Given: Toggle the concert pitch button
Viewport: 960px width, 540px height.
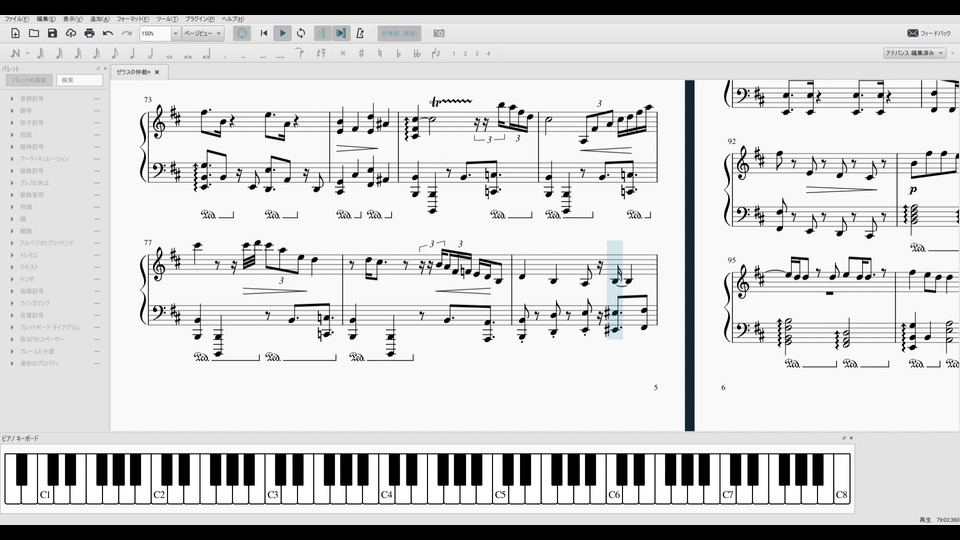Looking at the screenshot, I should (399, 33).
